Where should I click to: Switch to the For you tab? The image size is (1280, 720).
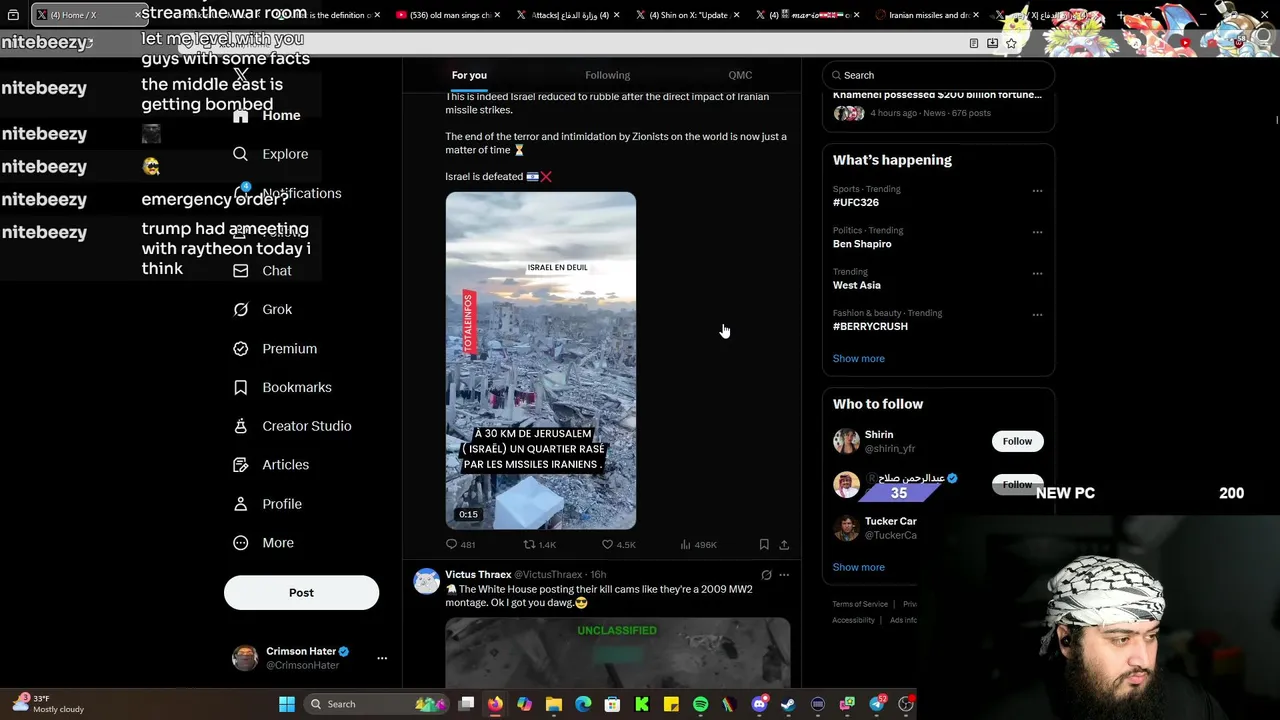[x=469, y=75]
